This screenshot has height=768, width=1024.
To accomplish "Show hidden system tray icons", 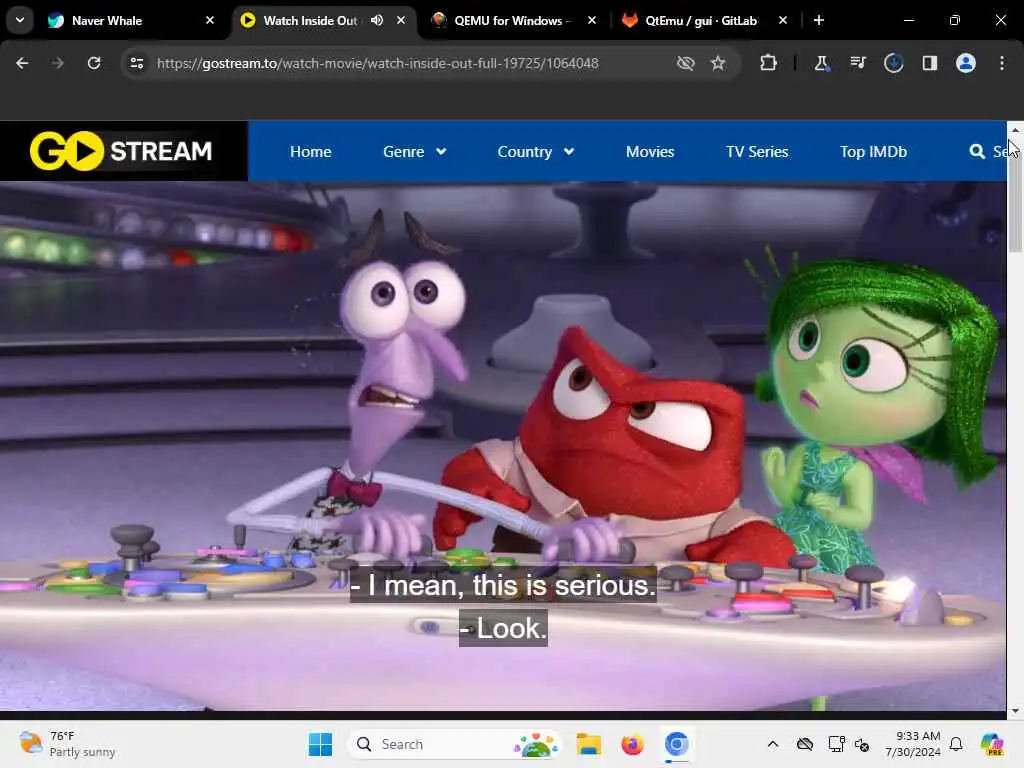I will (773, 744).
